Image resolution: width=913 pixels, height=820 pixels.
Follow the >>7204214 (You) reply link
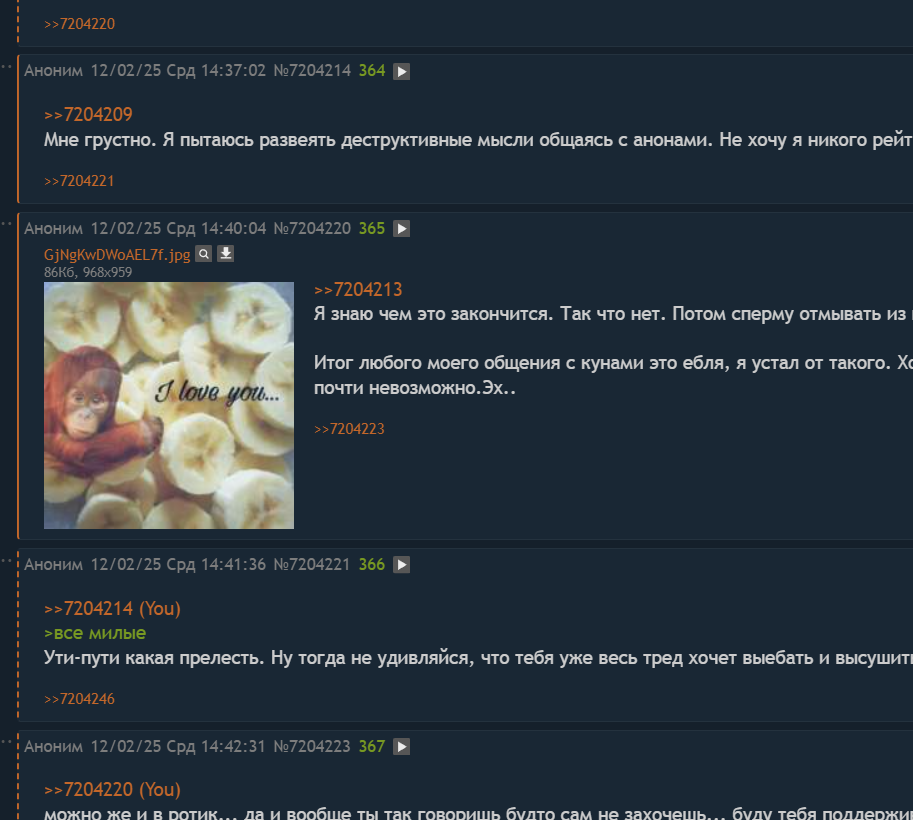(112, 608)
